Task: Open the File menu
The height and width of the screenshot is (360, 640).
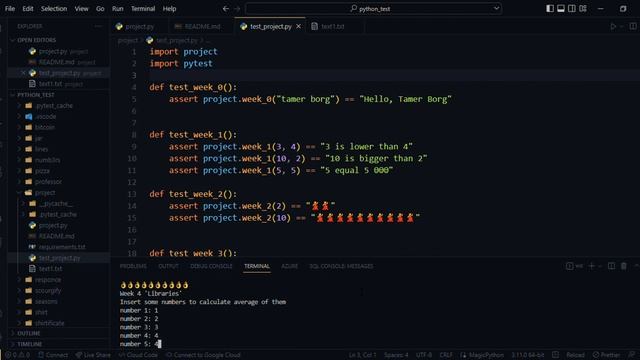Action: pos(10,9)
